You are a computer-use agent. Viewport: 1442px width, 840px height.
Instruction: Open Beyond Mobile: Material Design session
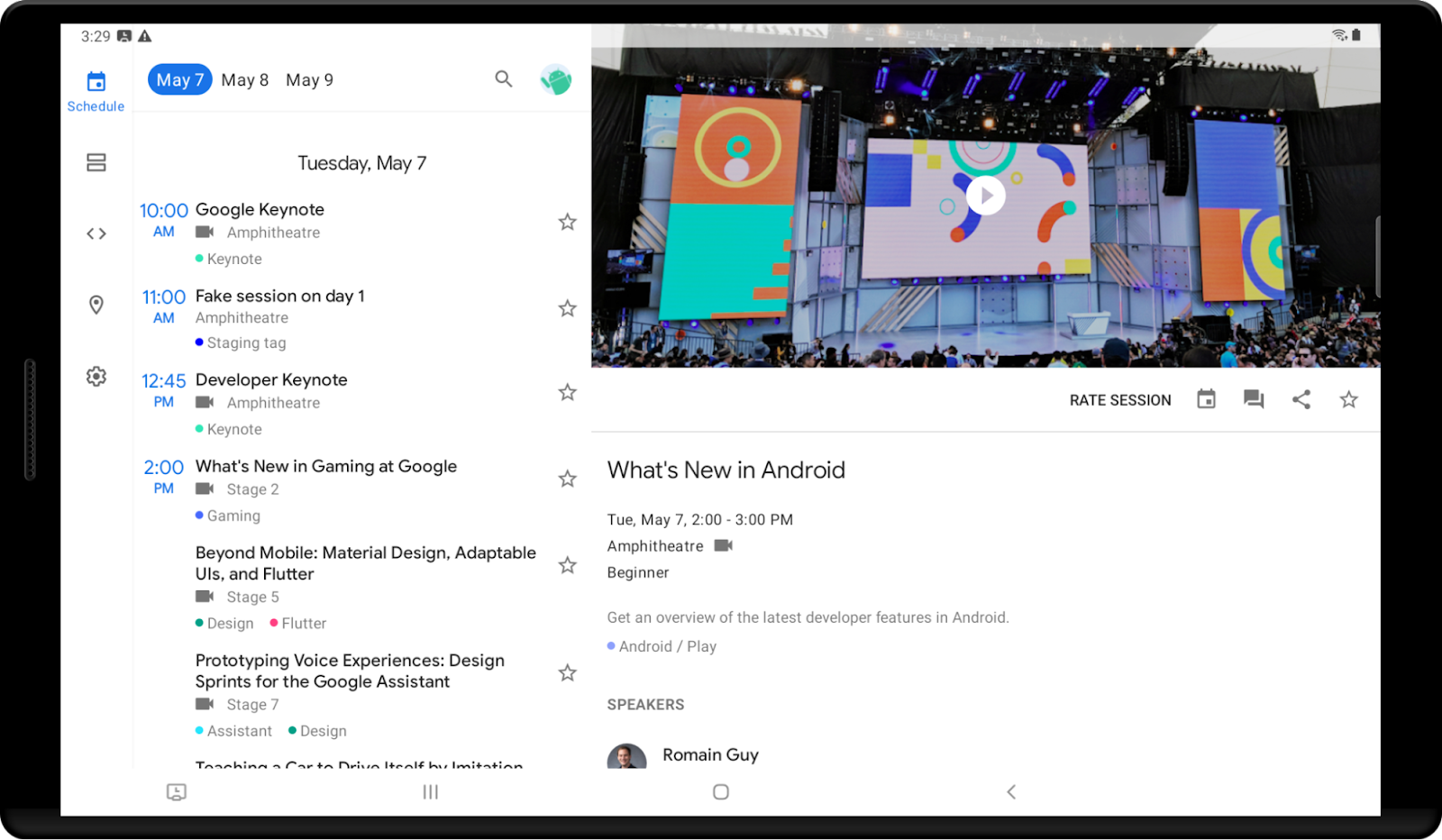coord(366,563)
